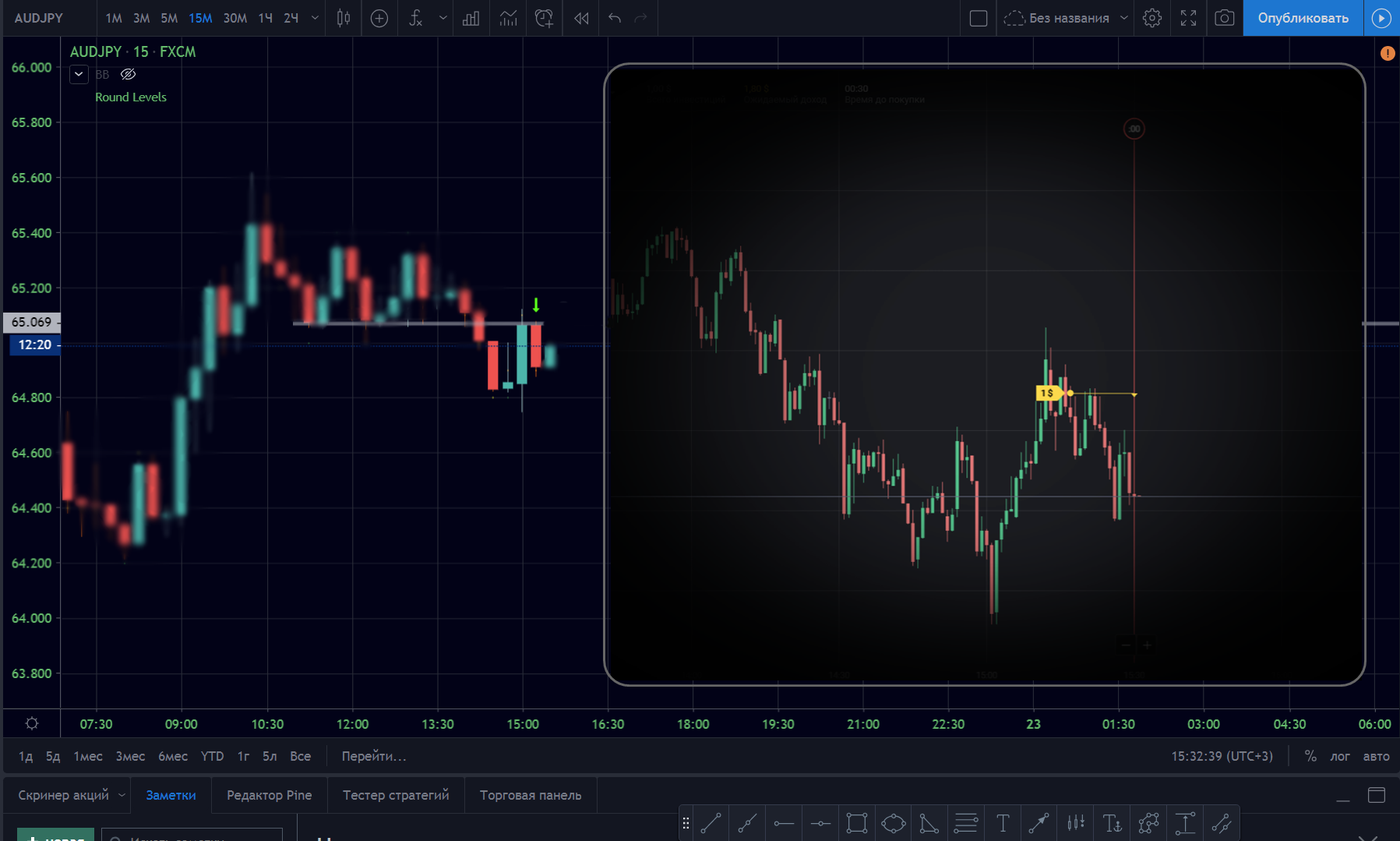The image size is (1400, 841).
Task: Expand the timeframe interval dropdown arrow
Action: pyautogui.click(x=315, y=18)
